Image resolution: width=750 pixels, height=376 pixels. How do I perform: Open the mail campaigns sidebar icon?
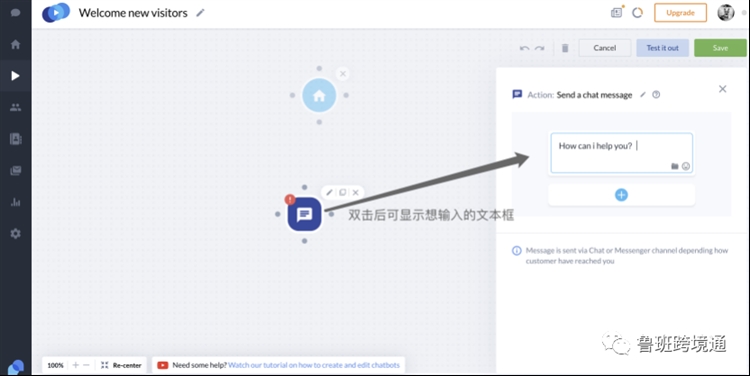point(15,170)
